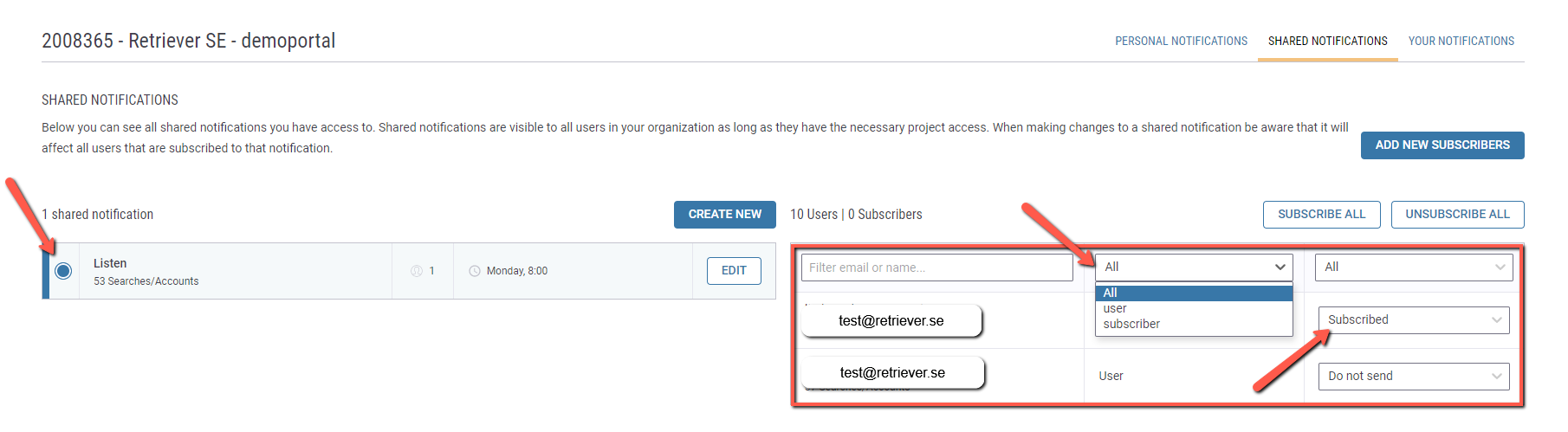Select the Listen notification radio button
This screenshot has width=1568, height=432.
pyautogui.click(x=63, y=271)
